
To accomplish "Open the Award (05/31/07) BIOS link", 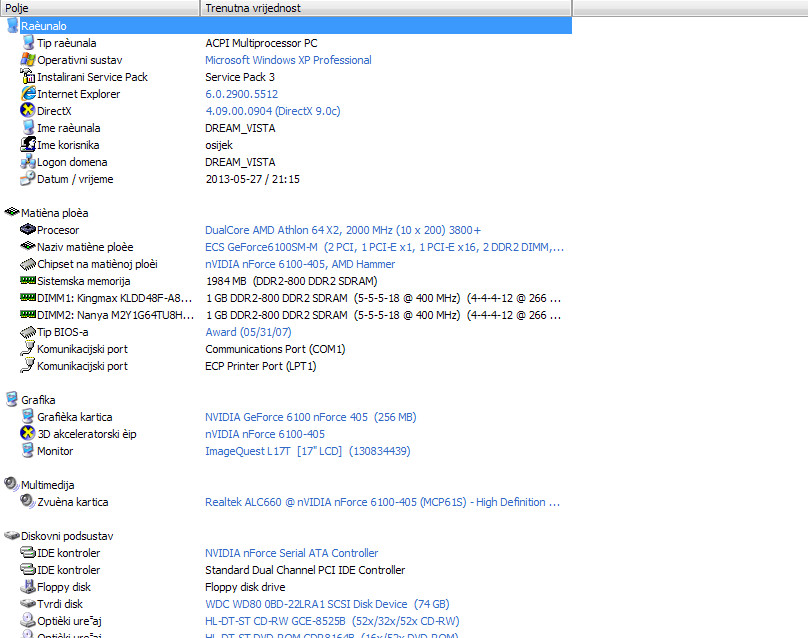I will click(x=248, y=332).
